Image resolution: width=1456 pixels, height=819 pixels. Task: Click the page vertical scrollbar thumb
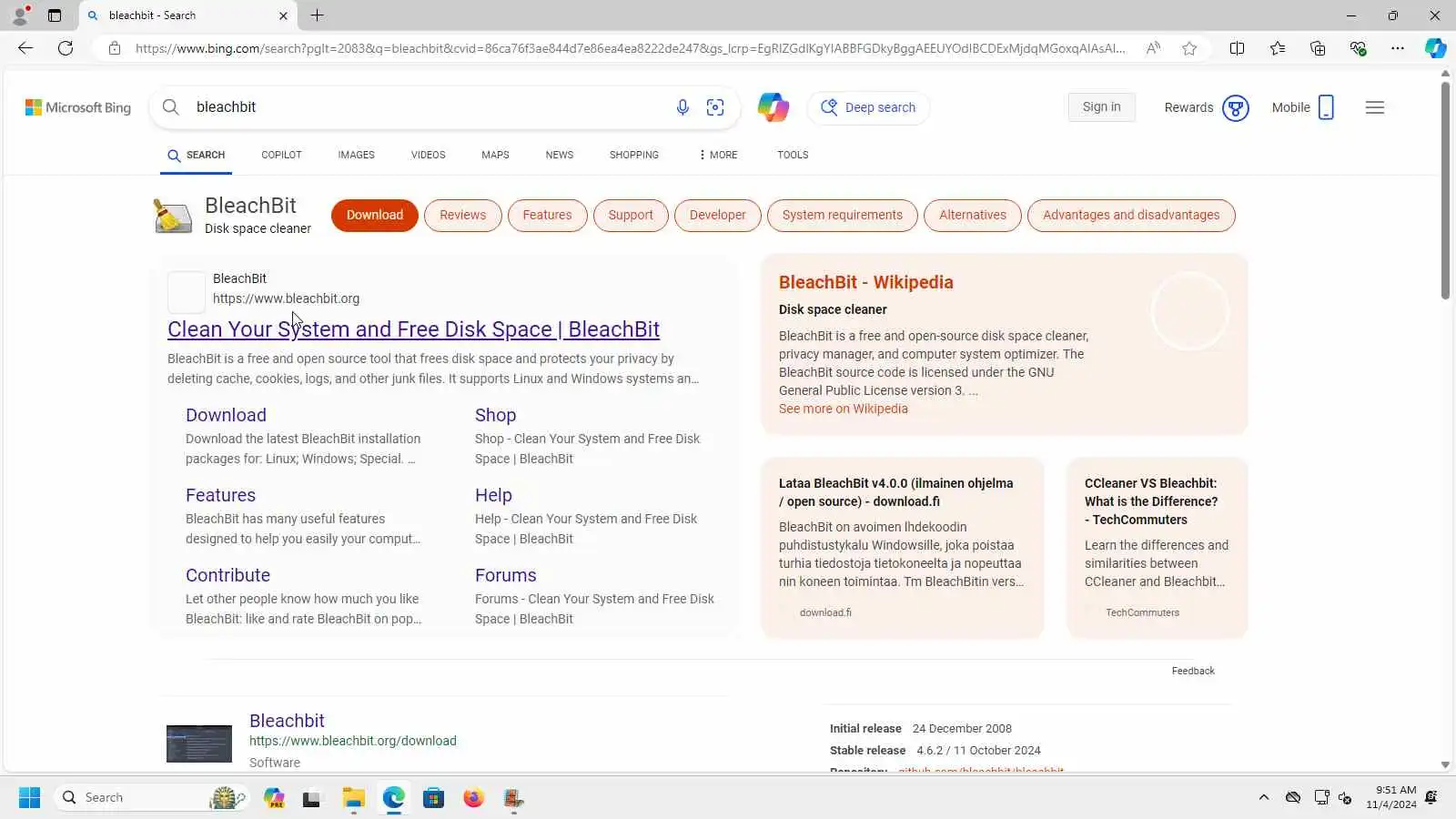point(1445,191)
